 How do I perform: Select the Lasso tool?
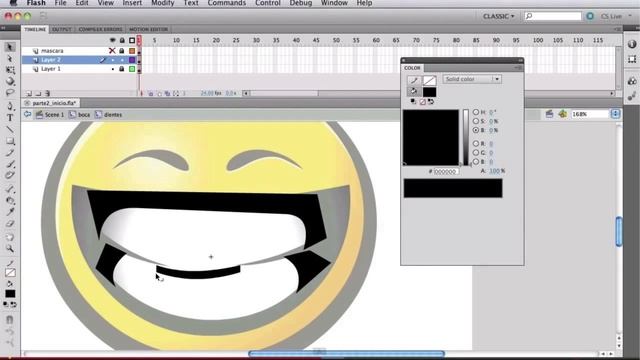tap(10, 93)
